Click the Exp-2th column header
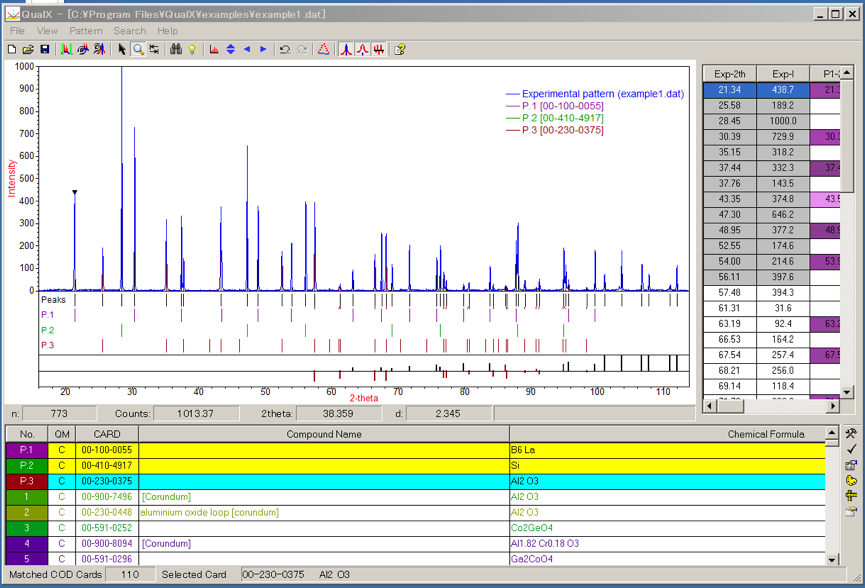 [x=729, y=74]
